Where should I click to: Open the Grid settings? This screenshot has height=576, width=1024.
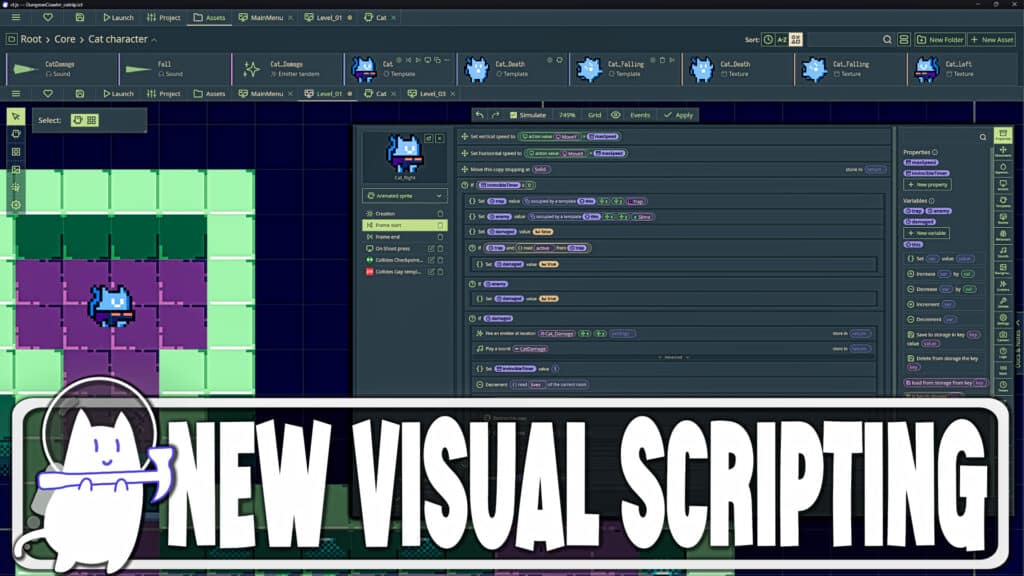tap(594, 115)
